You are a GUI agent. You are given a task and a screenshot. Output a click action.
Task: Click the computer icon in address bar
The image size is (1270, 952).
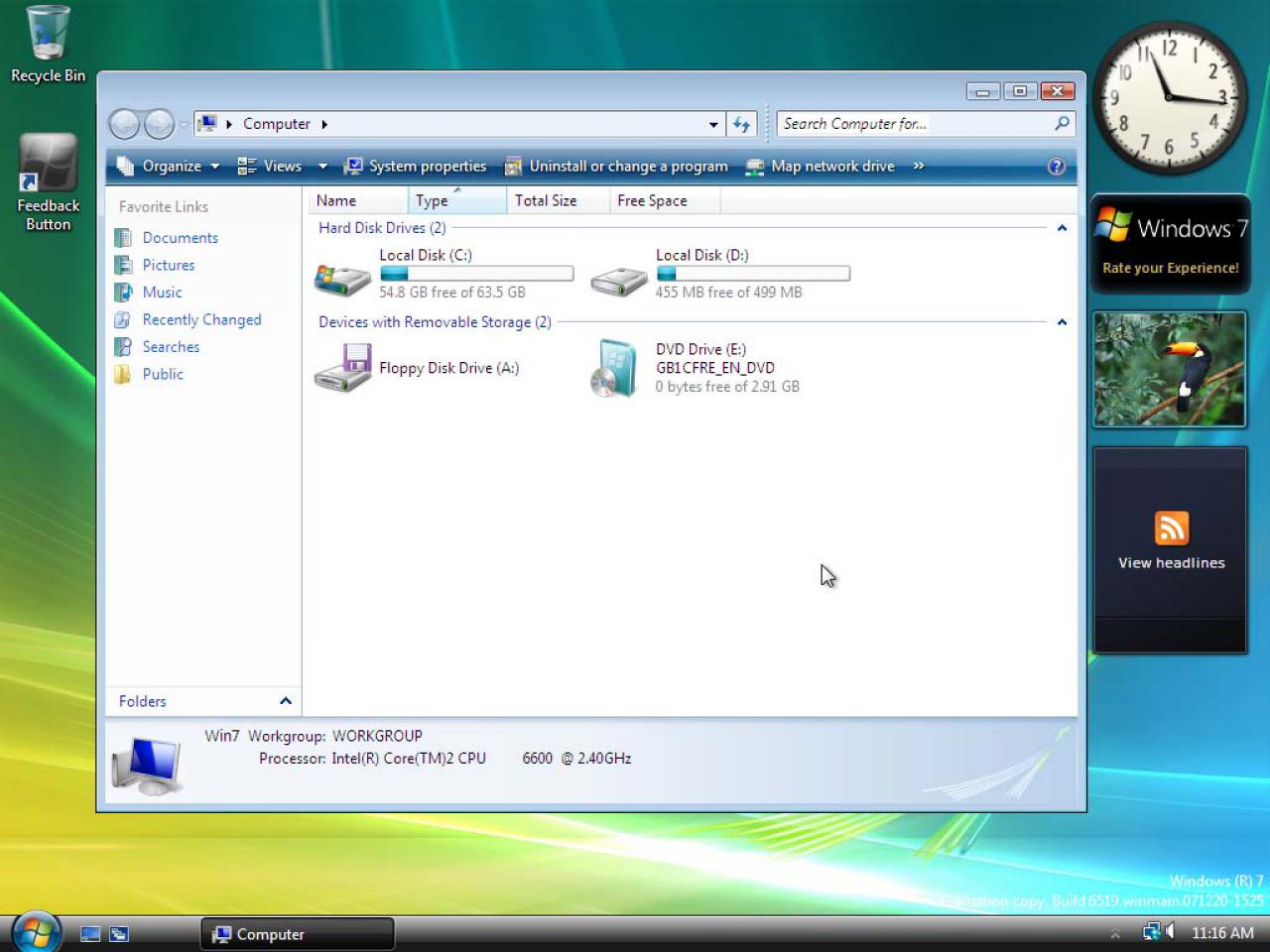pyautogui.click(x=206, y=123)
